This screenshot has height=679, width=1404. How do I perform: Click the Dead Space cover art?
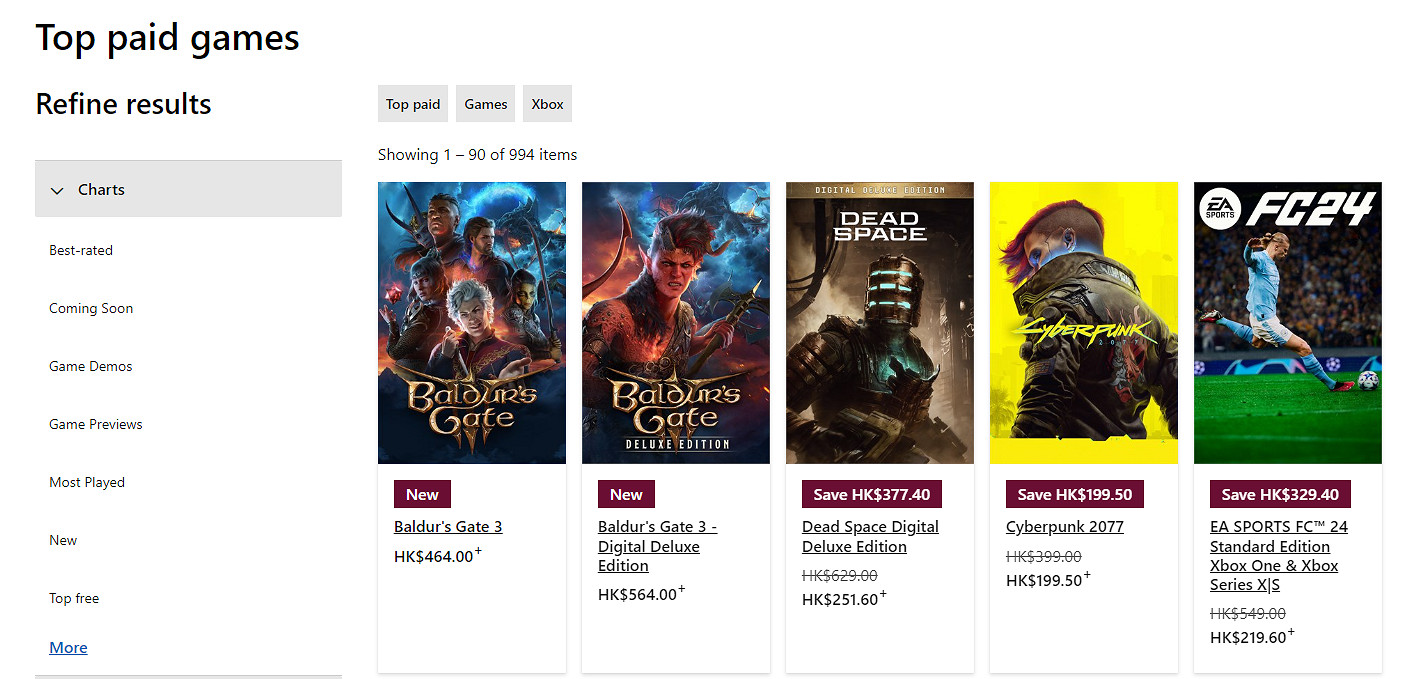point(879,322)
